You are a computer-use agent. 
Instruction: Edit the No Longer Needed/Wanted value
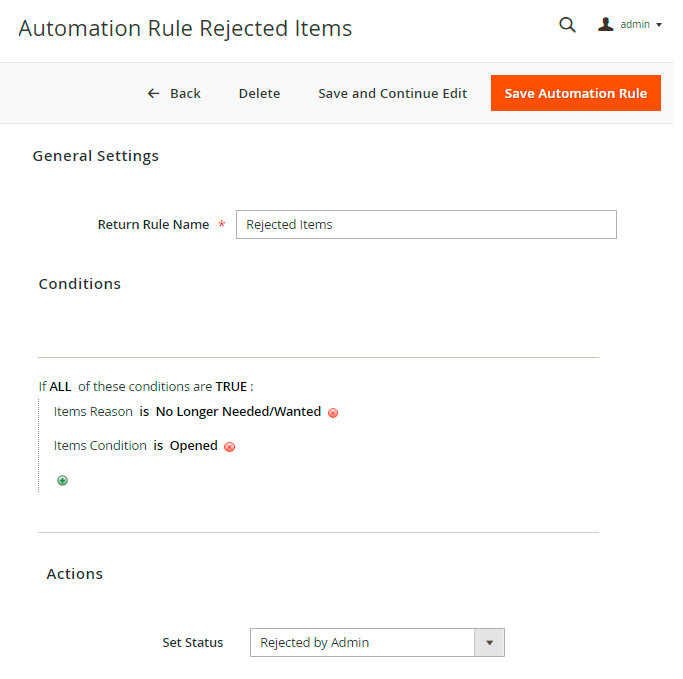(238, 411)
